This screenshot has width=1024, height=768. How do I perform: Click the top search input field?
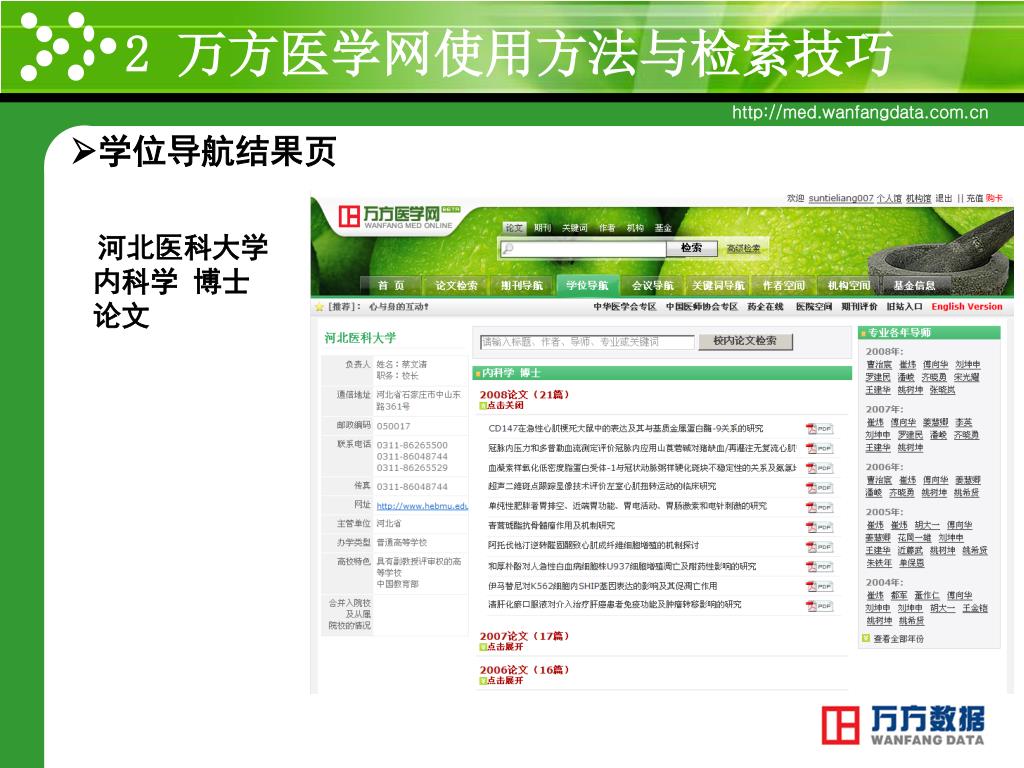coord(583,249)
